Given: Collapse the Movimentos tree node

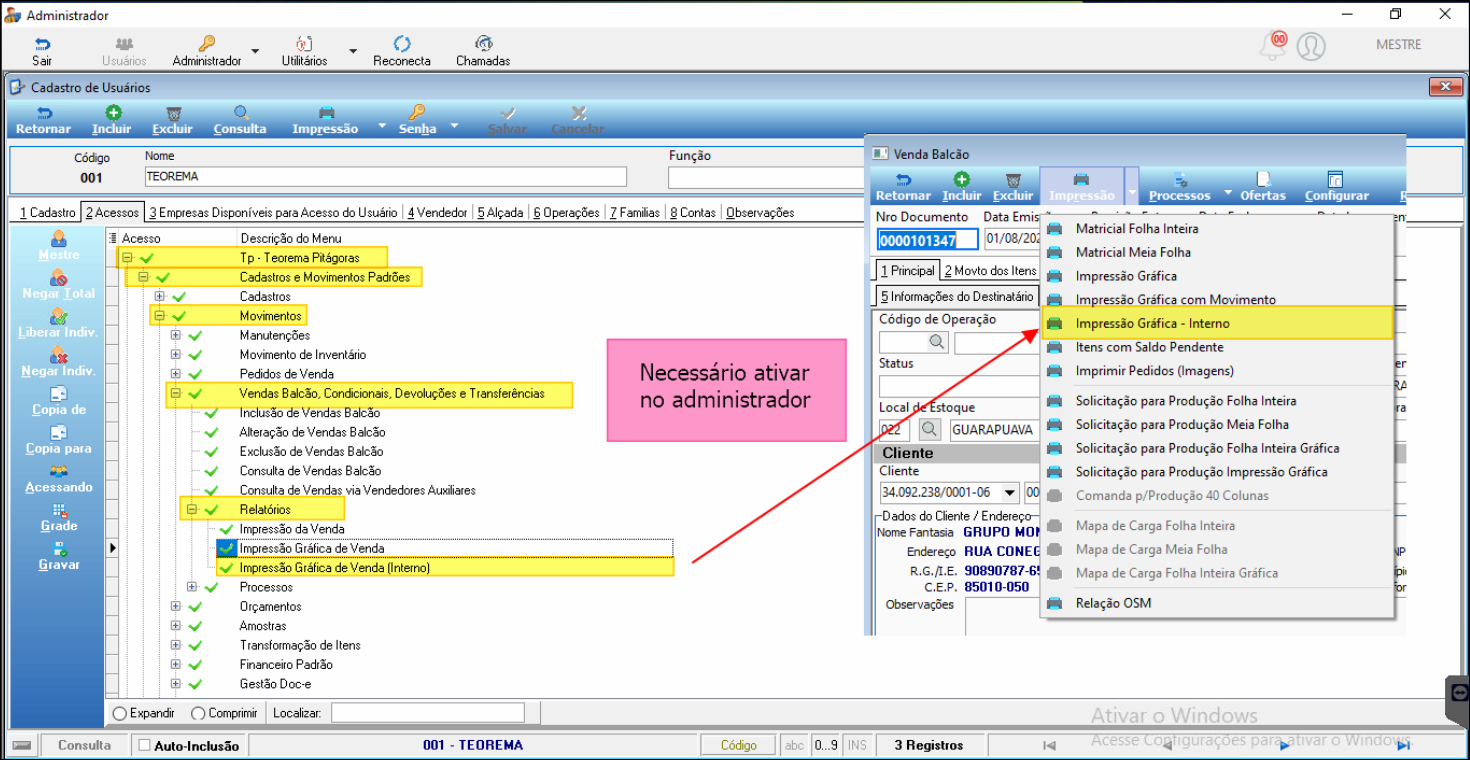Looking at the screenshot, I should coord(159,316).
